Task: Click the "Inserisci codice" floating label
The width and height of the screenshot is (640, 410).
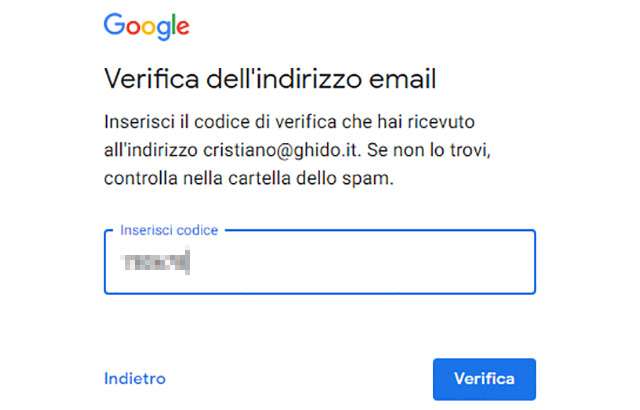Action: pos(169,231)
